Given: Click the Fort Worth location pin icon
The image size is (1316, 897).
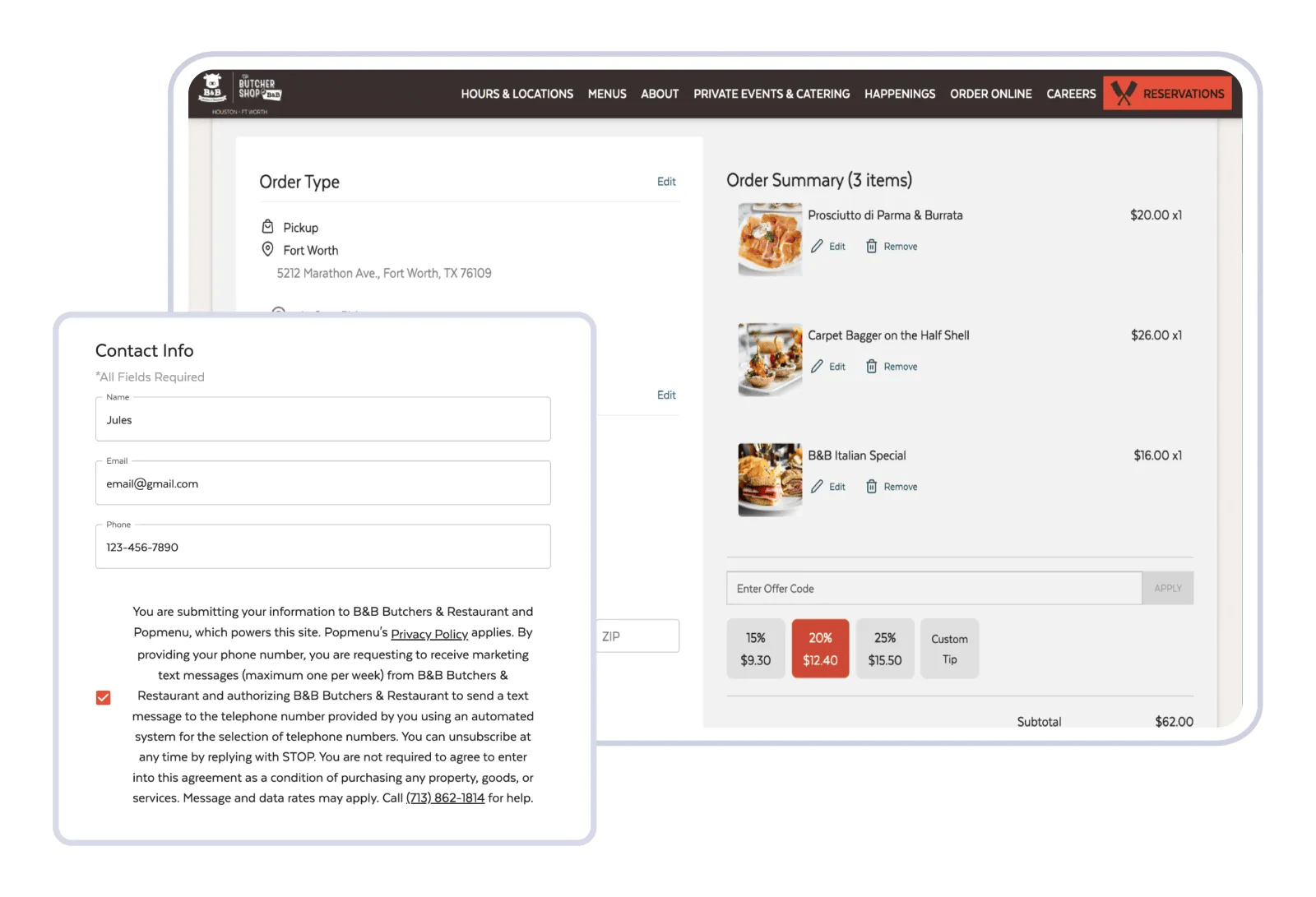Looking at the screenshot, I should pyautogui.click(x=267, y=249).
